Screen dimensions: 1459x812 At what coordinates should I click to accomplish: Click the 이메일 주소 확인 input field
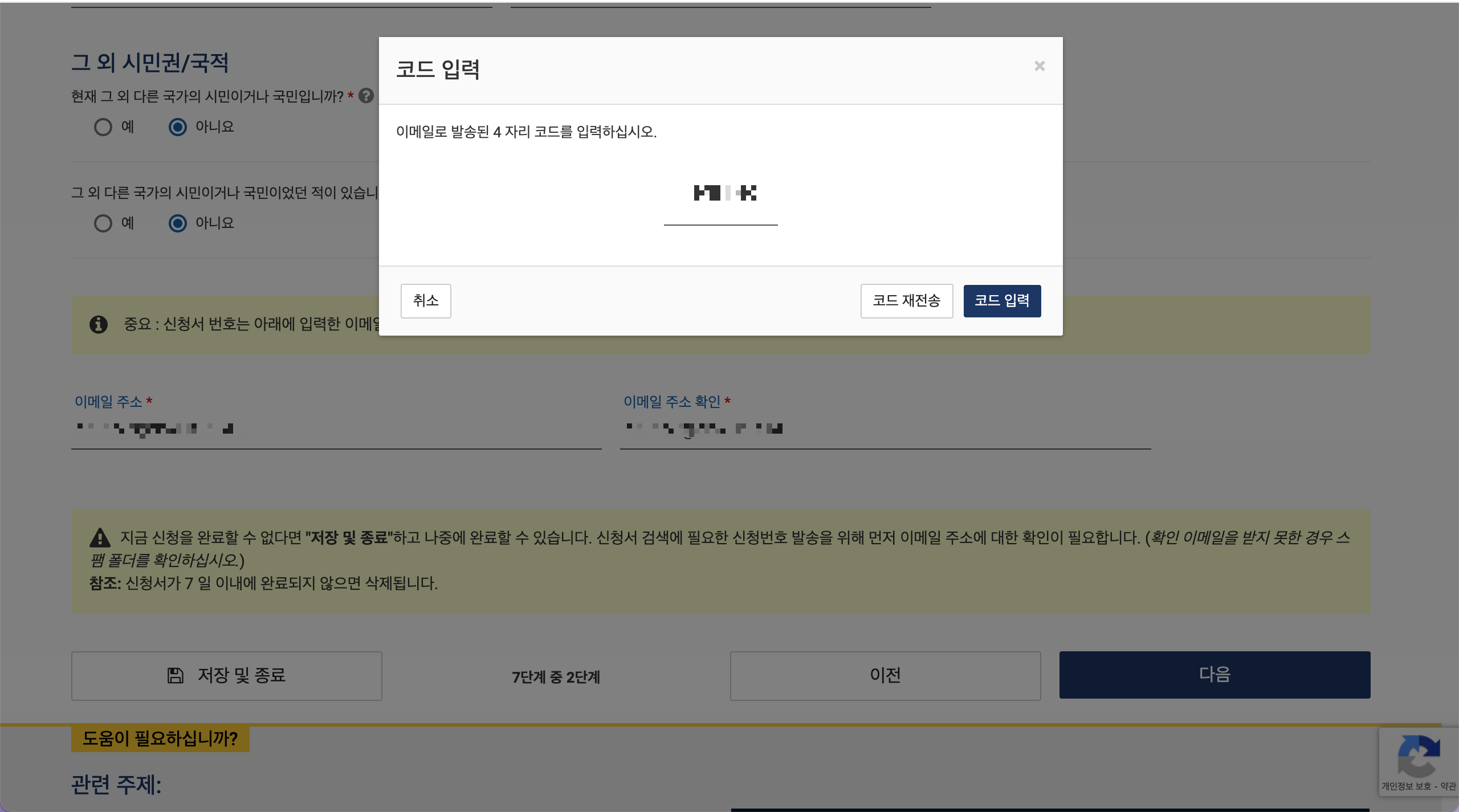(885, 429)
